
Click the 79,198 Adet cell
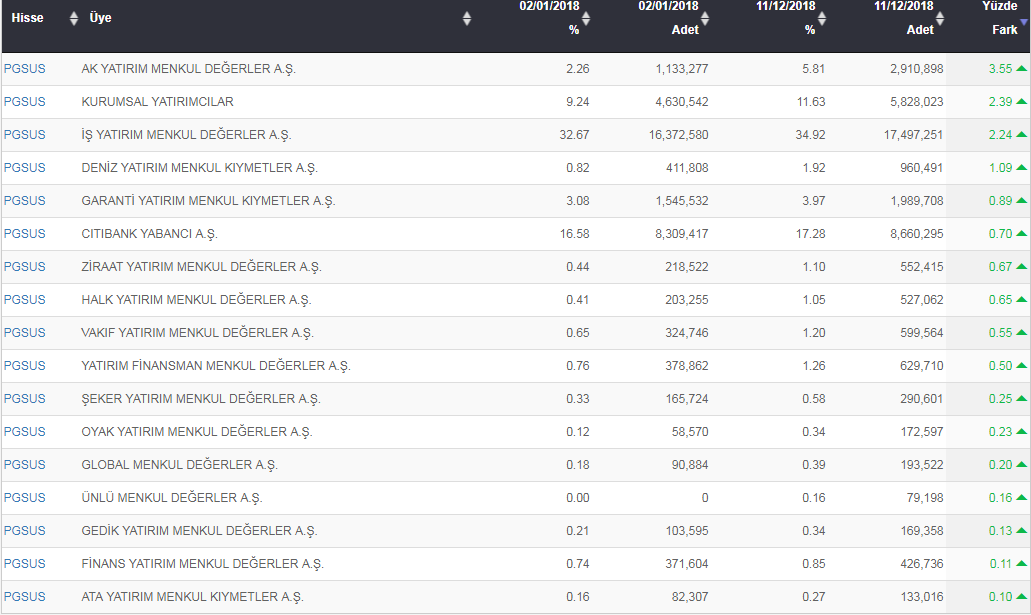[925, 497]
